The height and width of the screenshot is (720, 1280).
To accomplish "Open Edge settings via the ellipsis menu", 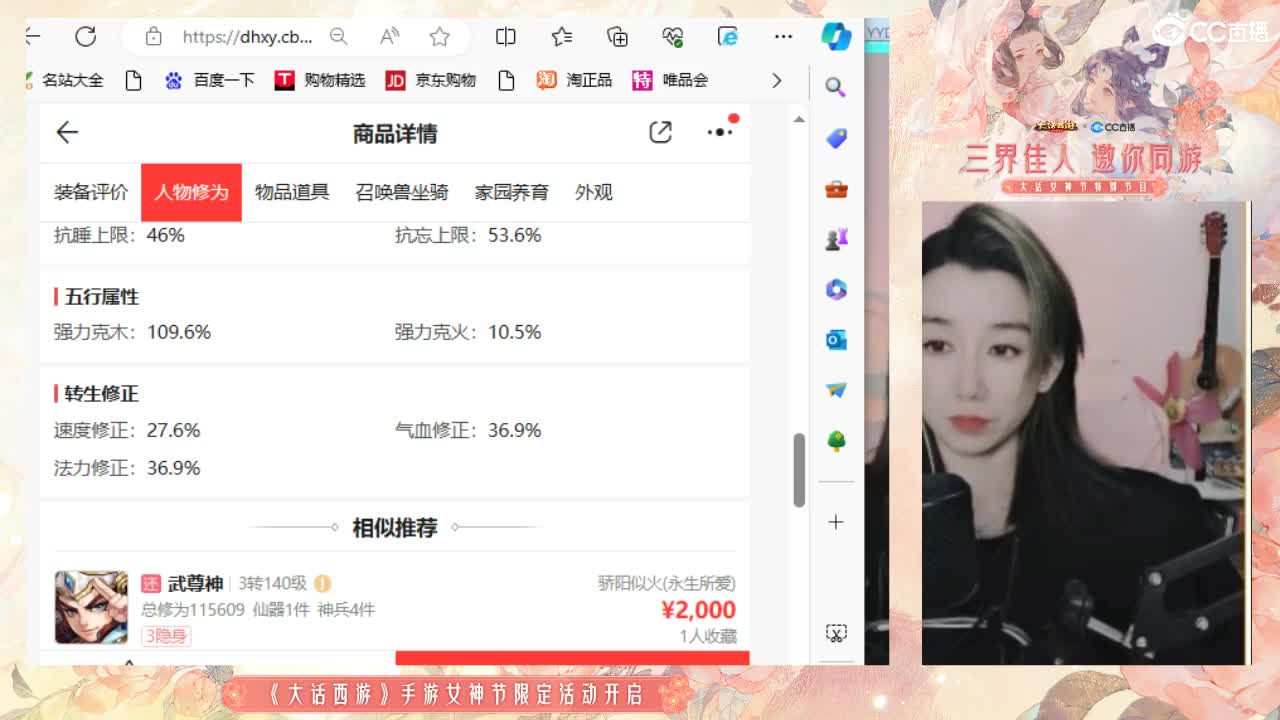I will [x=784, y=36].
